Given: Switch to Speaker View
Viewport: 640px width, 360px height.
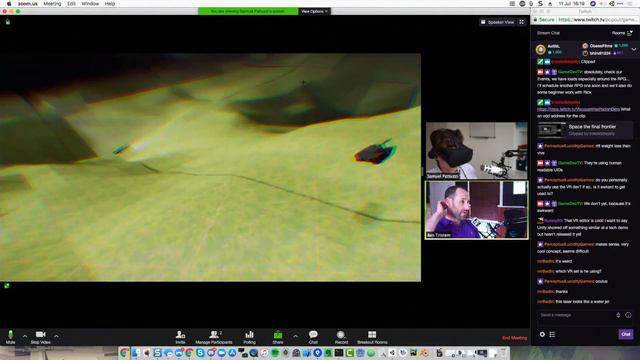Looking at the screenshot, I should tap(498, 22).
